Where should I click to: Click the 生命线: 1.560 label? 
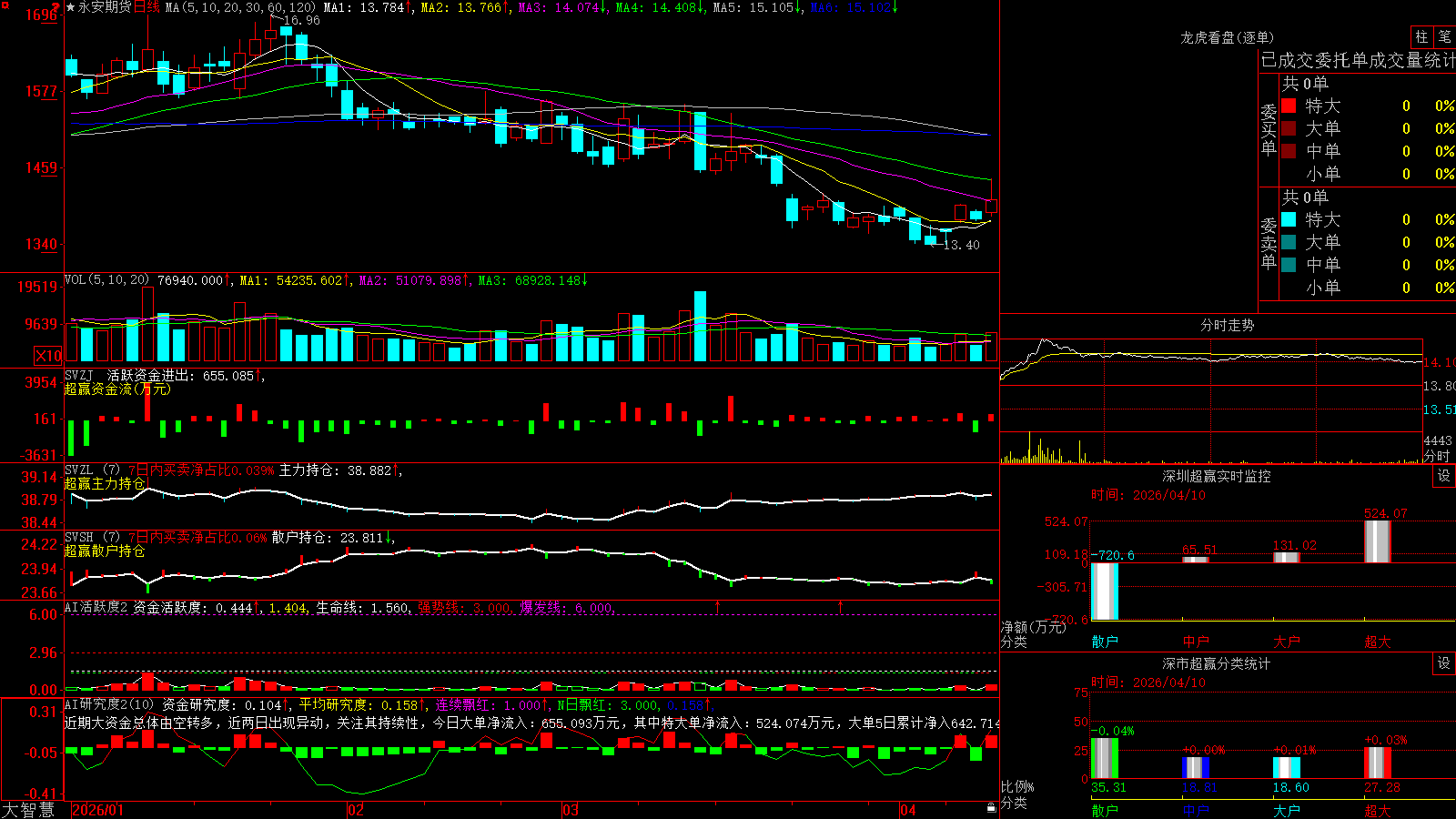(x=363, y=608)
